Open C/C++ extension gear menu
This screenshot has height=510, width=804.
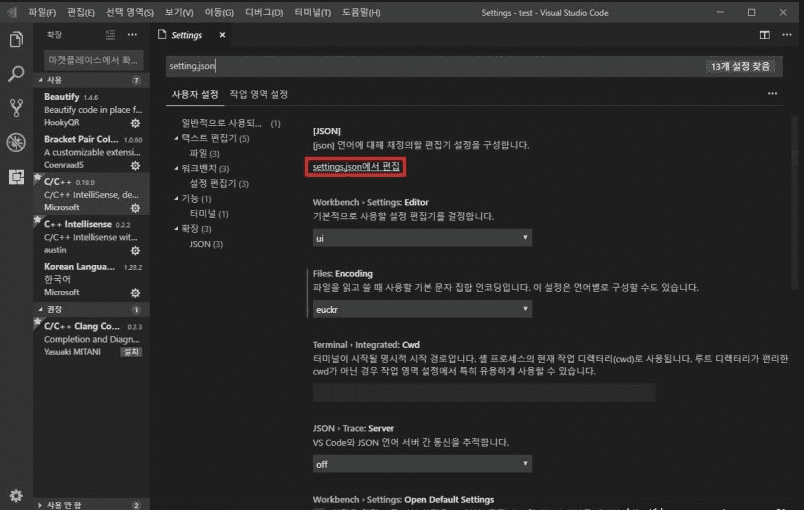[135, 208]
